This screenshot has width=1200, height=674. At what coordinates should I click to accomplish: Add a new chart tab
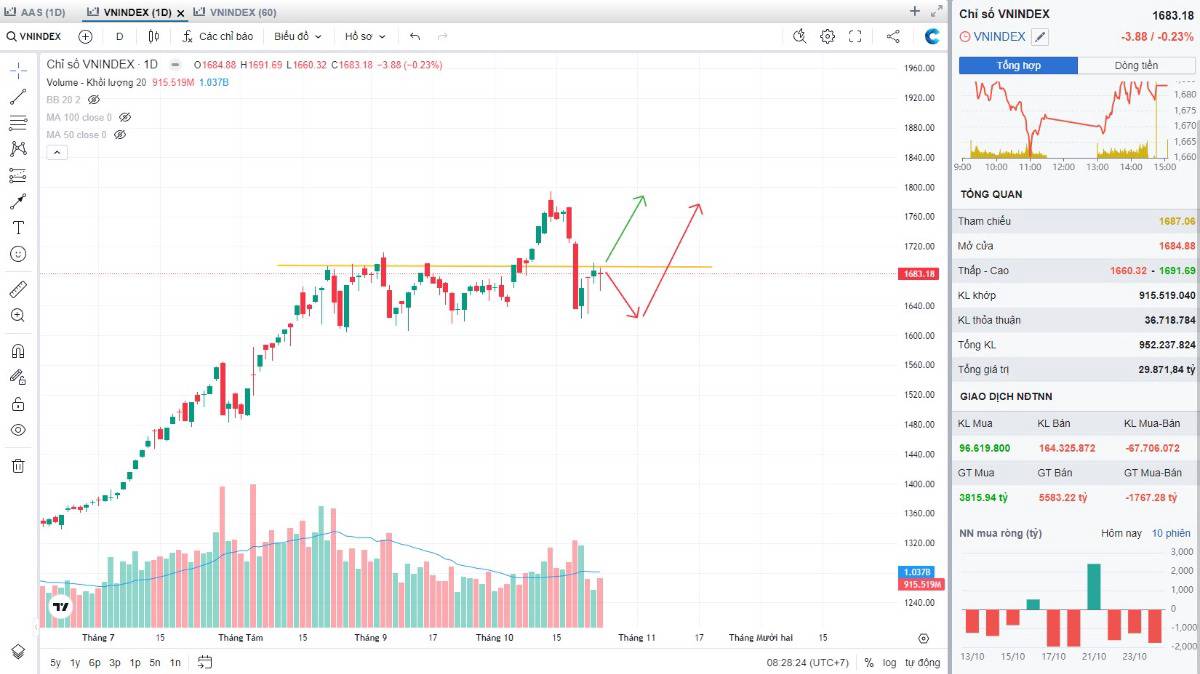915,11
